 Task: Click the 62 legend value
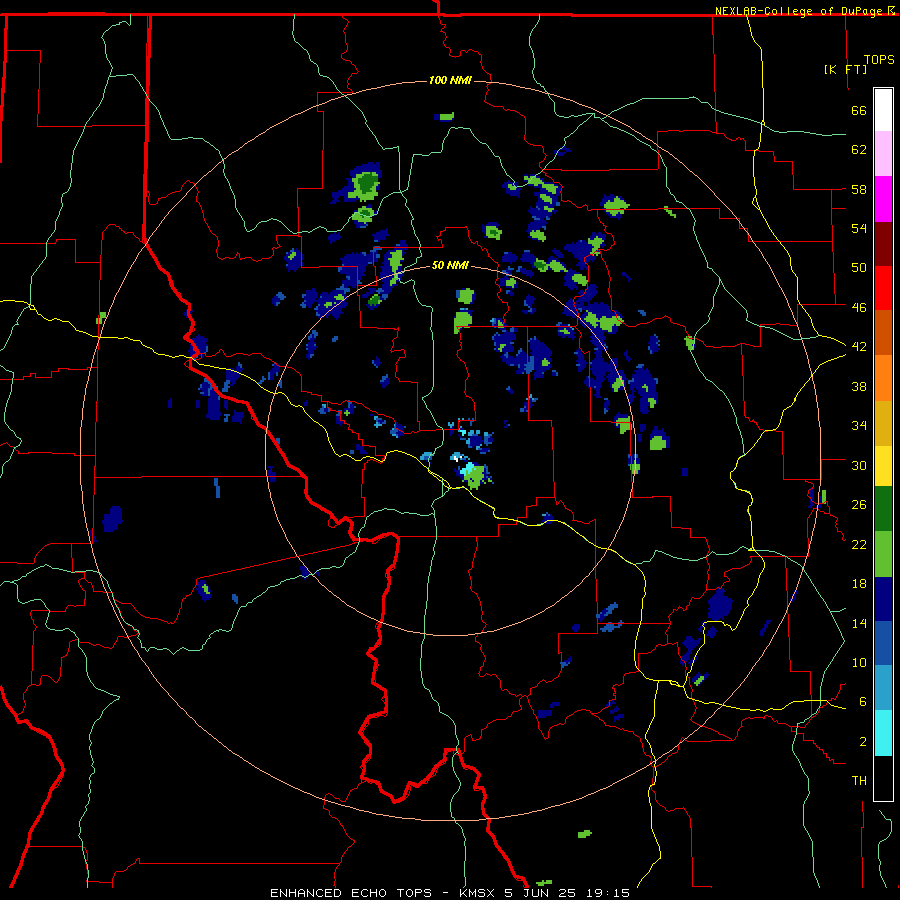click(859, 149)
